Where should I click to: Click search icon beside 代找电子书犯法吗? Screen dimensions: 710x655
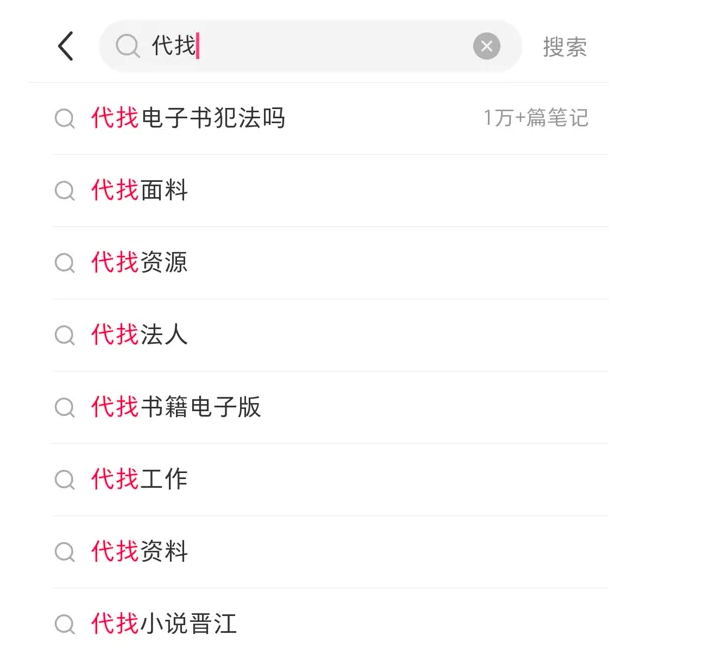[x=65, y=119]
